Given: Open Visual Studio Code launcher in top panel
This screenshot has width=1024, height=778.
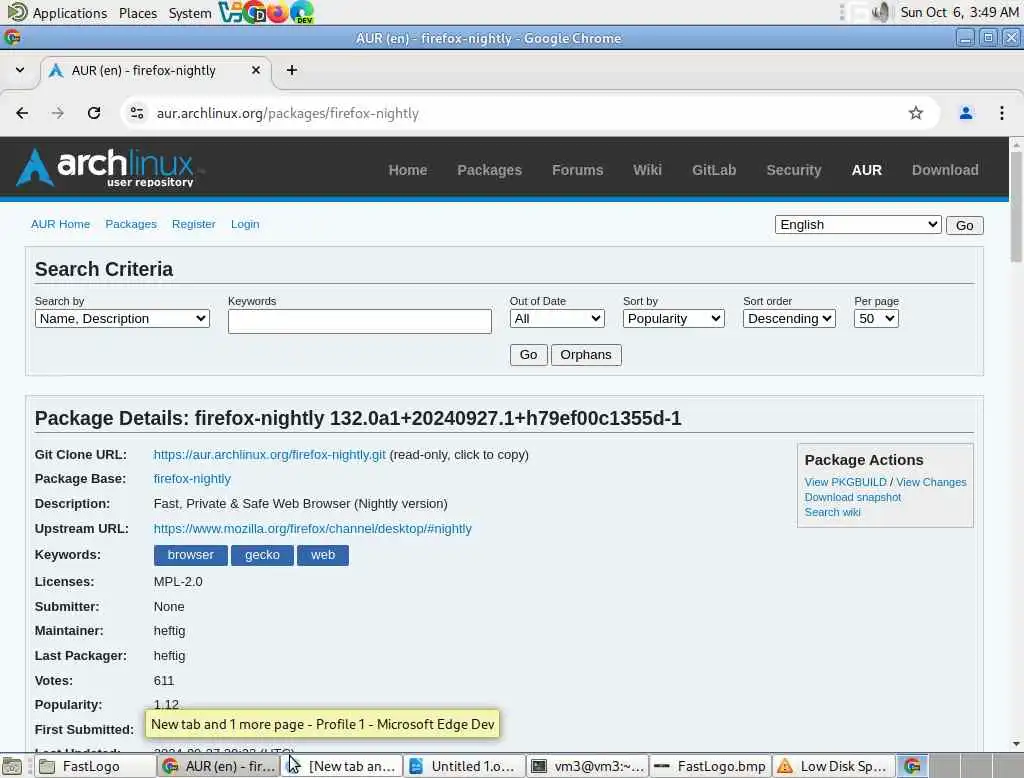Looking at the screenshot, I should pyautogui.click(x=230, y=12).
